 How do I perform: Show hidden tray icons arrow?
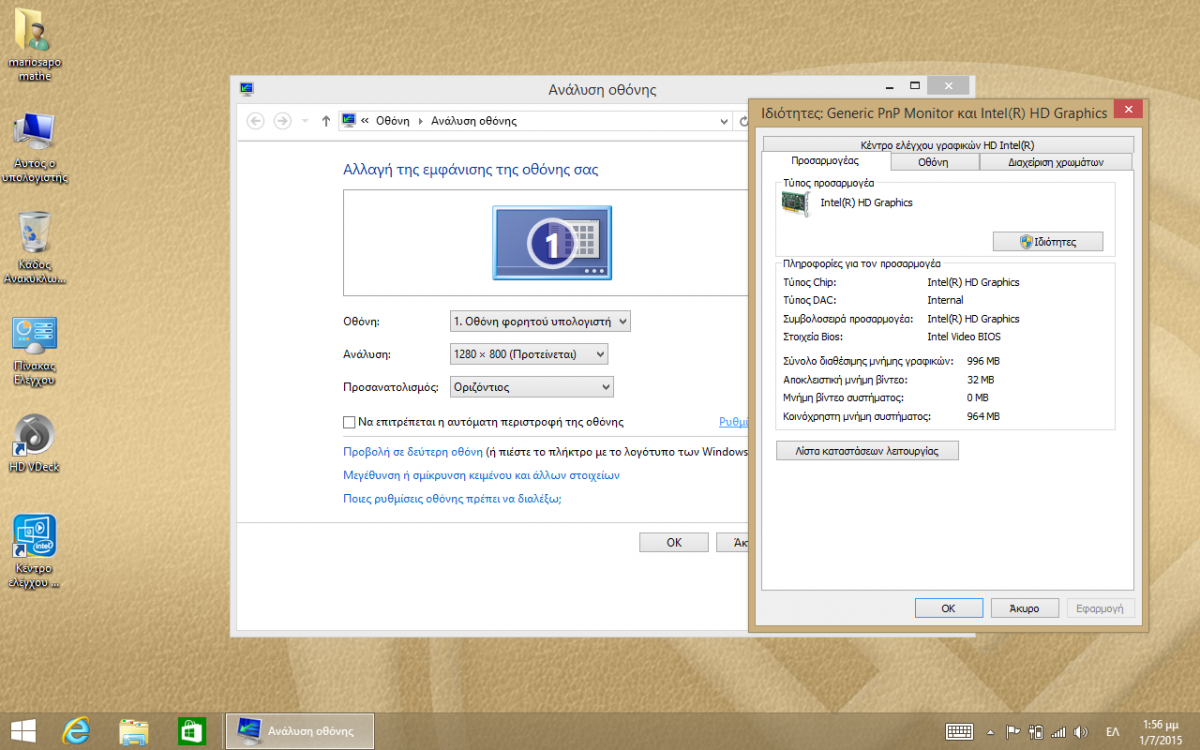pos(990,731)
